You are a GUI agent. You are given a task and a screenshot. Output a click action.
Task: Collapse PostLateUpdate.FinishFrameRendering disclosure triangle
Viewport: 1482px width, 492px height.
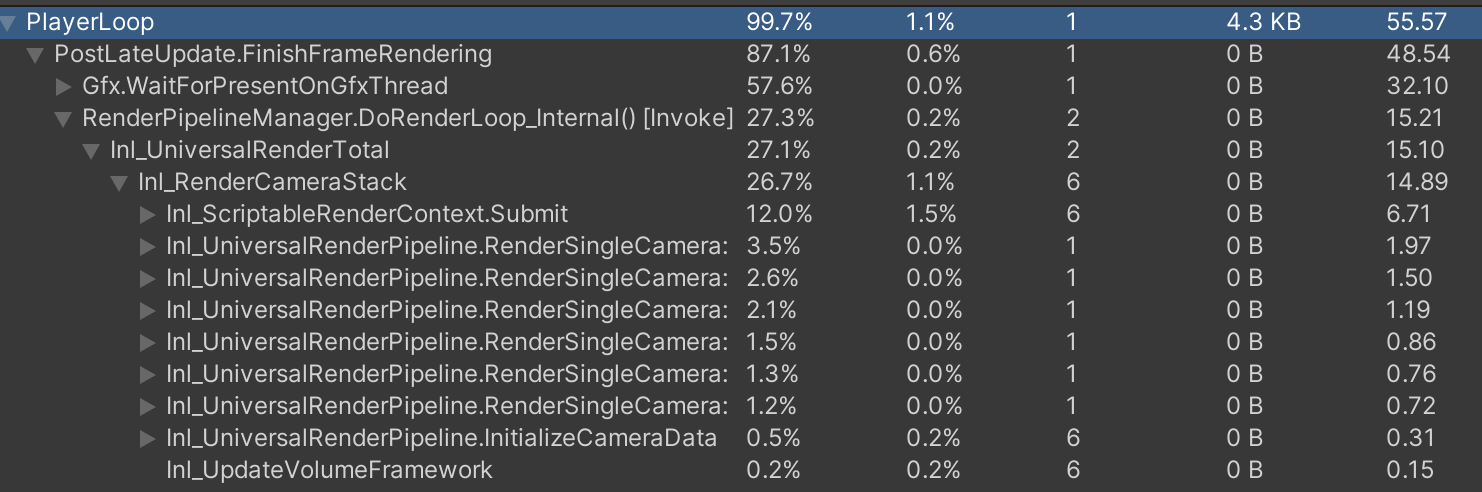[36, 54]
